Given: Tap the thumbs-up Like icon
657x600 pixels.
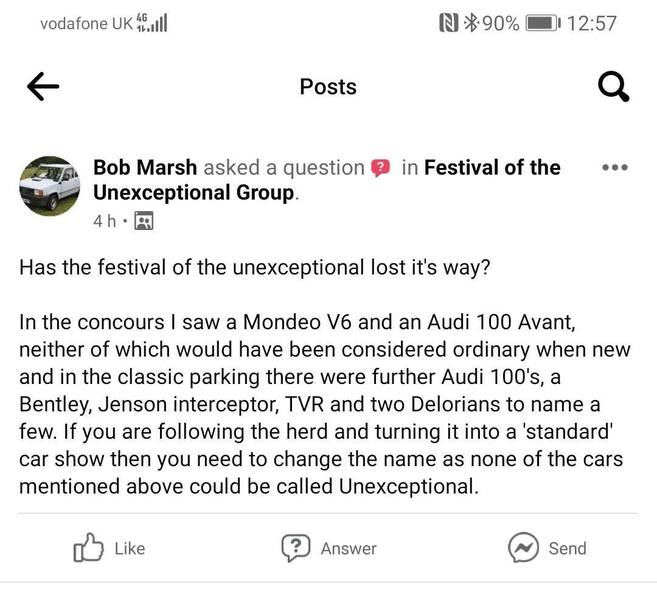Looking at the screenshot, I should (x=90, y=547).
